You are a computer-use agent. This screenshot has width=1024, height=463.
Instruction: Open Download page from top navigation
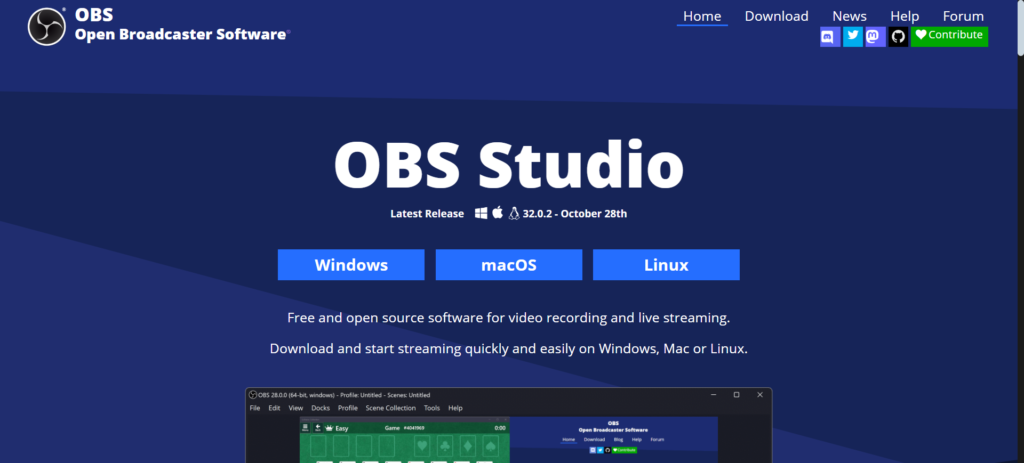click(x=776, y=16)
